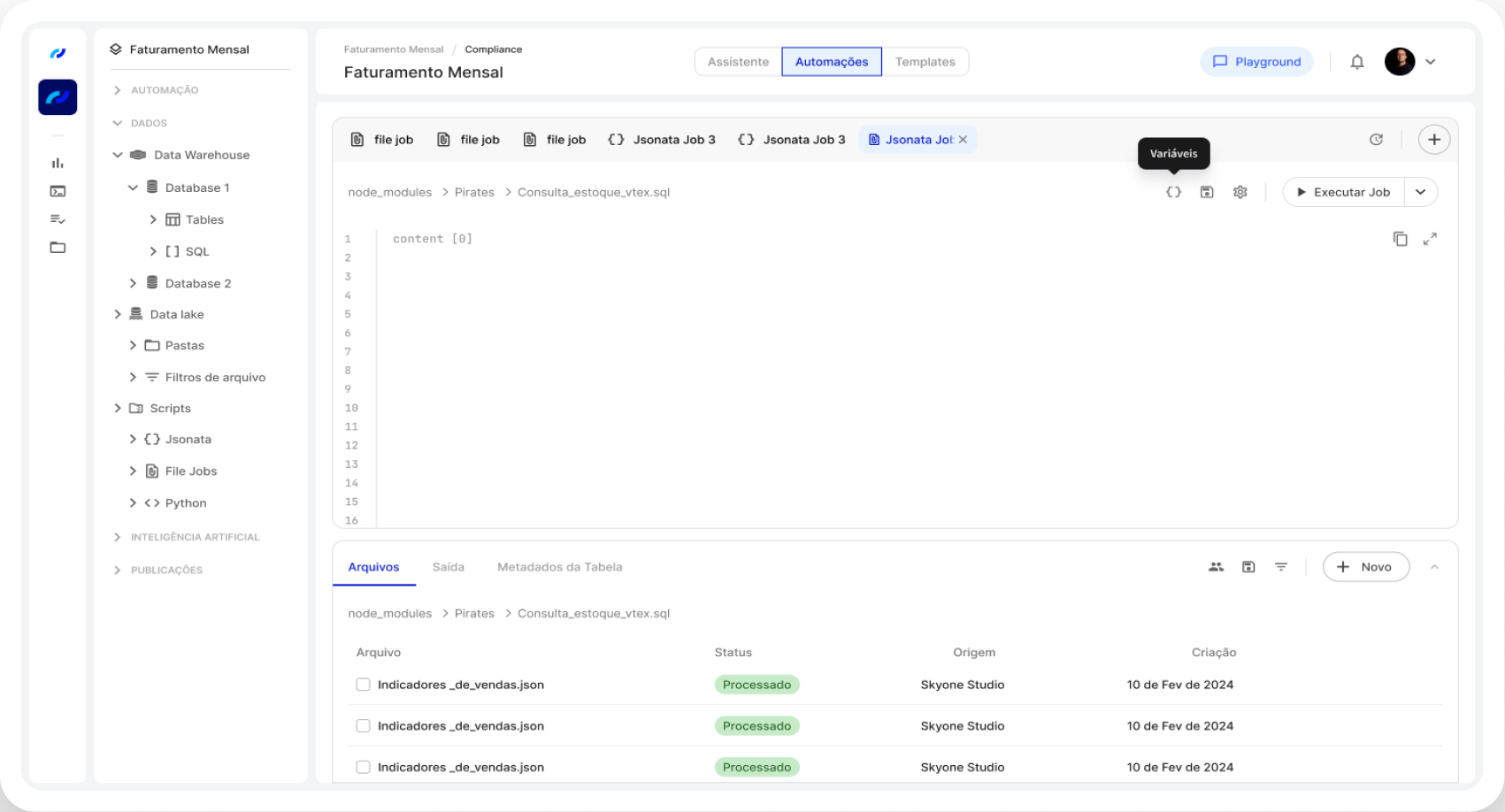The width and height of the screenshot is (1505, 812).
Task: Check the first Indicadores_de_vendas.json checkbox
Action: tap(363, 685)
